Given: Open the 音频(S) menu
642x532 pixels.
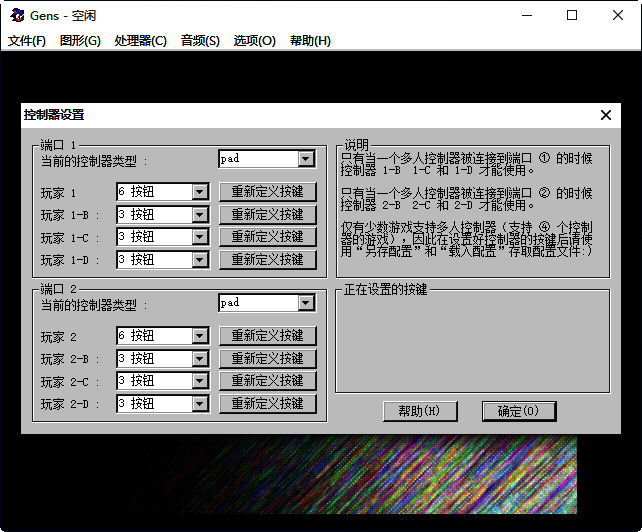Looking at the screenshot, I should click(200, 41).
